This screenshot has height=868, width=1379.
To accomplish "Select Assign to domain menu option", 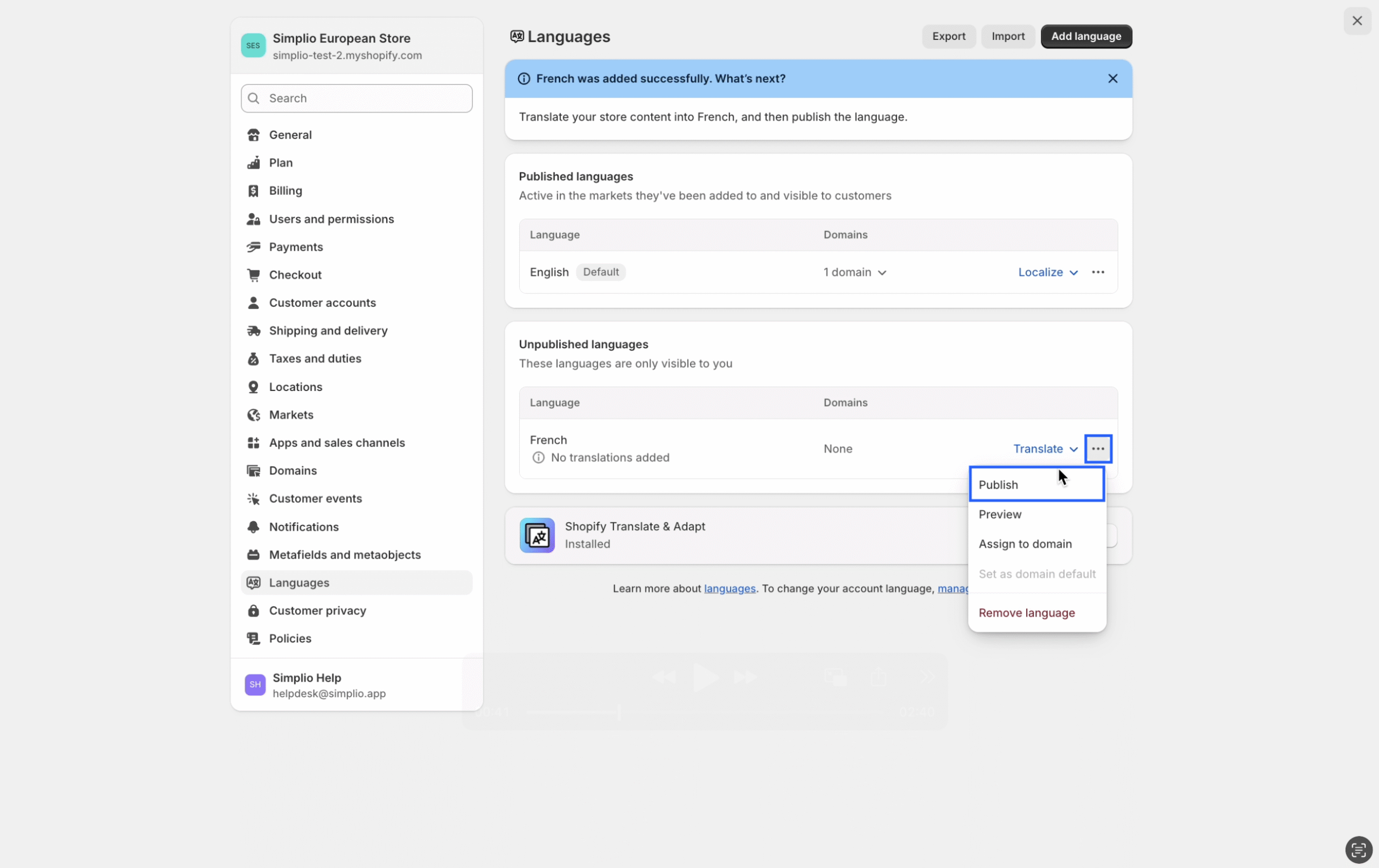I will click(x=1025, y=544).
